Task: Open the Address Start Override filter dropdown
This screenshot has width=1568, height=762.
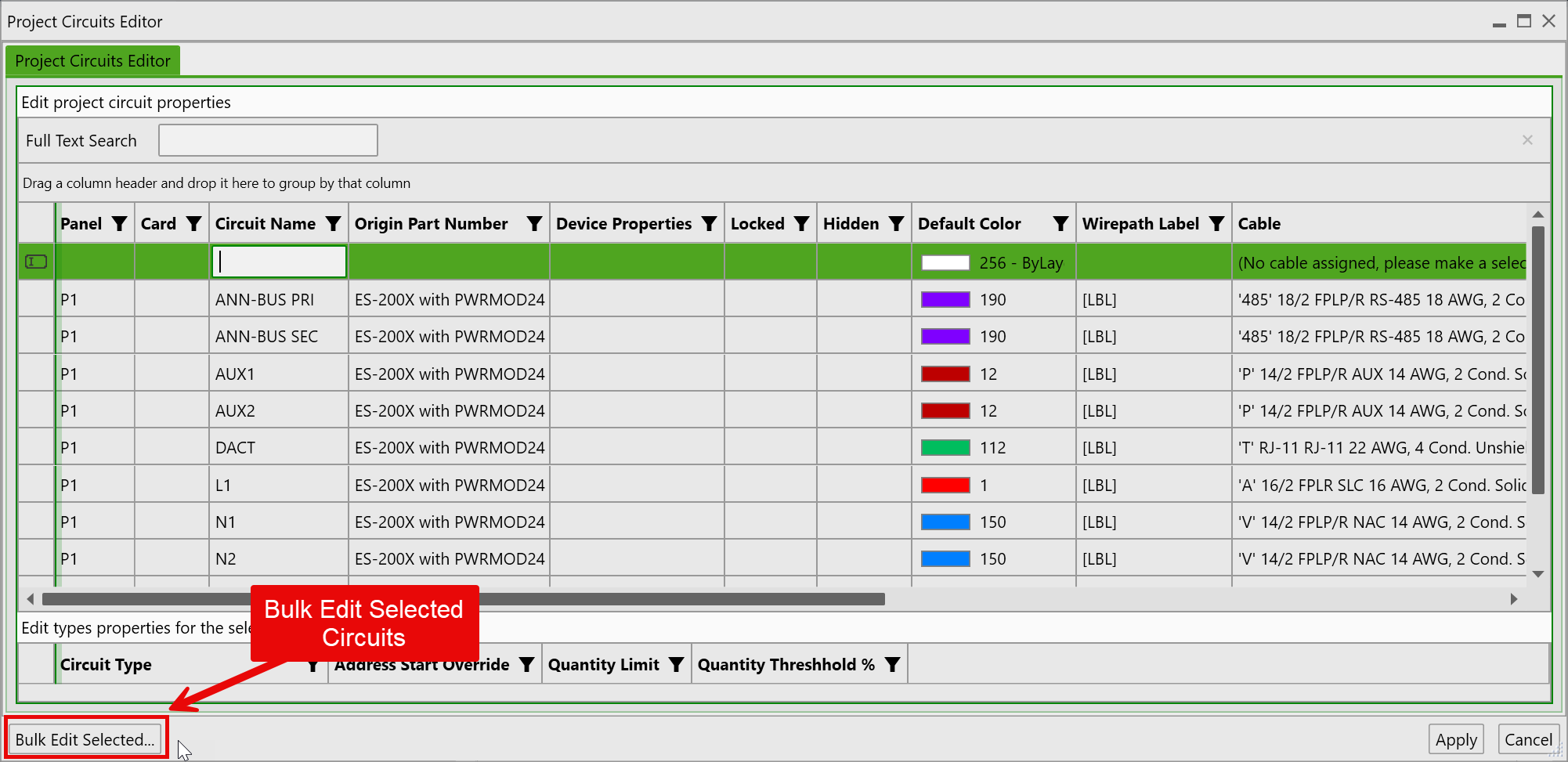Action: [526, 664]
